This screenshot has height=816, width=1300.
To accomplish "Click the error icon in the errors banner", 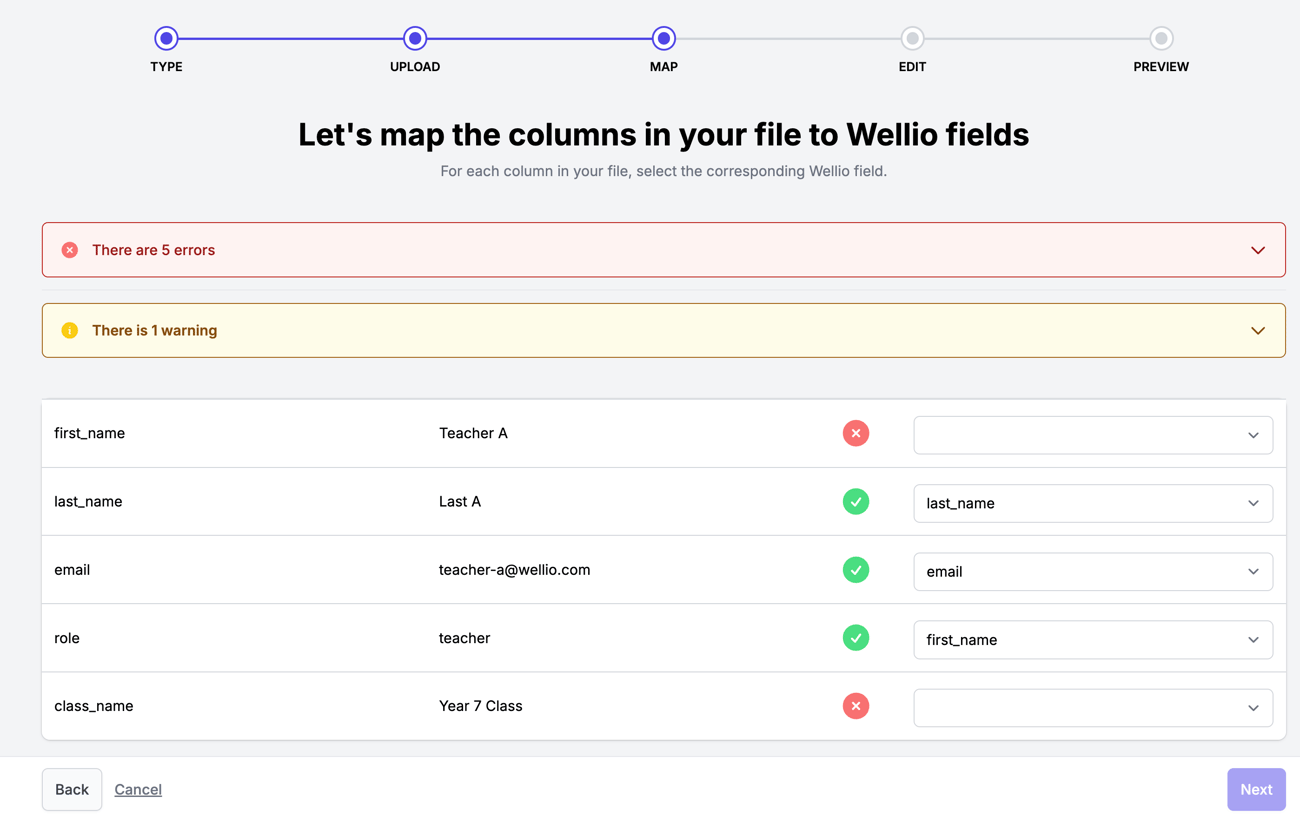I will pos(69,250).
